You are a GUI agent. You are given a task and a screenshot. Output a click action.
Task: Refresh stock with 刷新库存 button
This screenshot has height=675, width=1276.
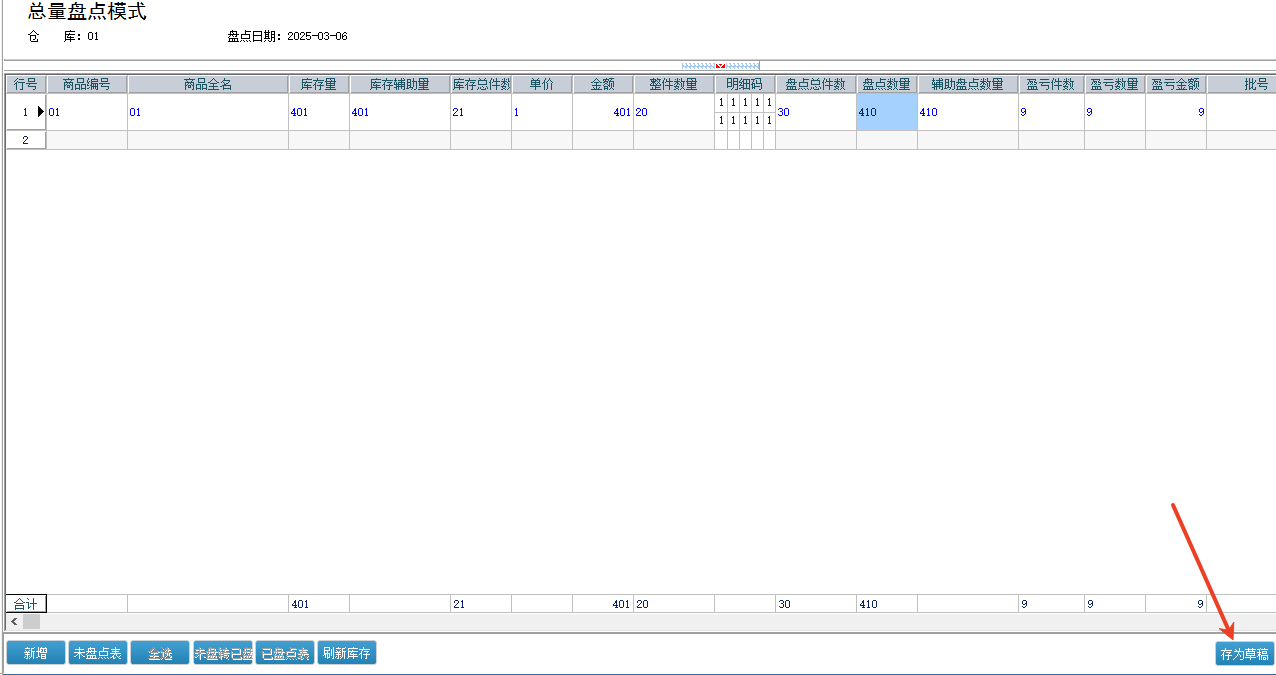346,653
